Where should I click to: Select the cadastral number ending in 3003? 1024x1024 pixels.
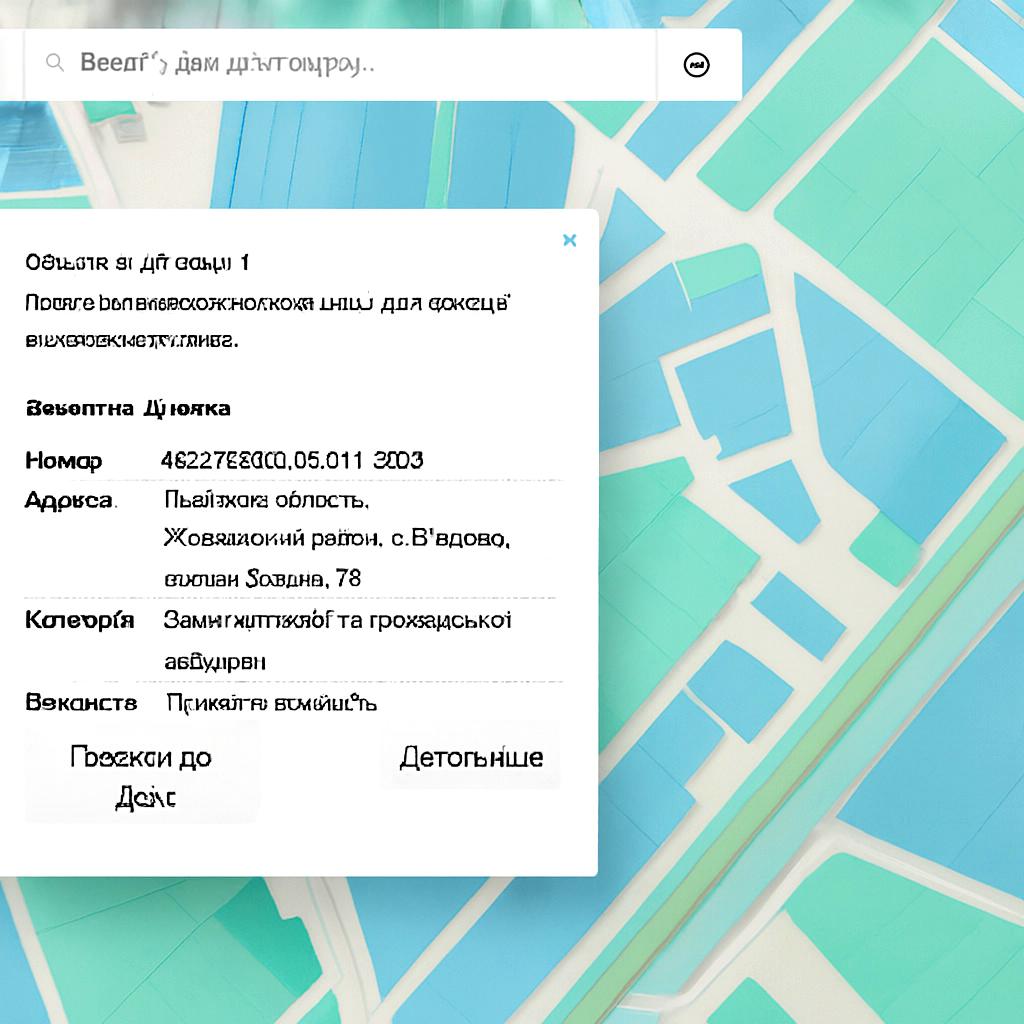pyautogui.click(x=291, y=460)
